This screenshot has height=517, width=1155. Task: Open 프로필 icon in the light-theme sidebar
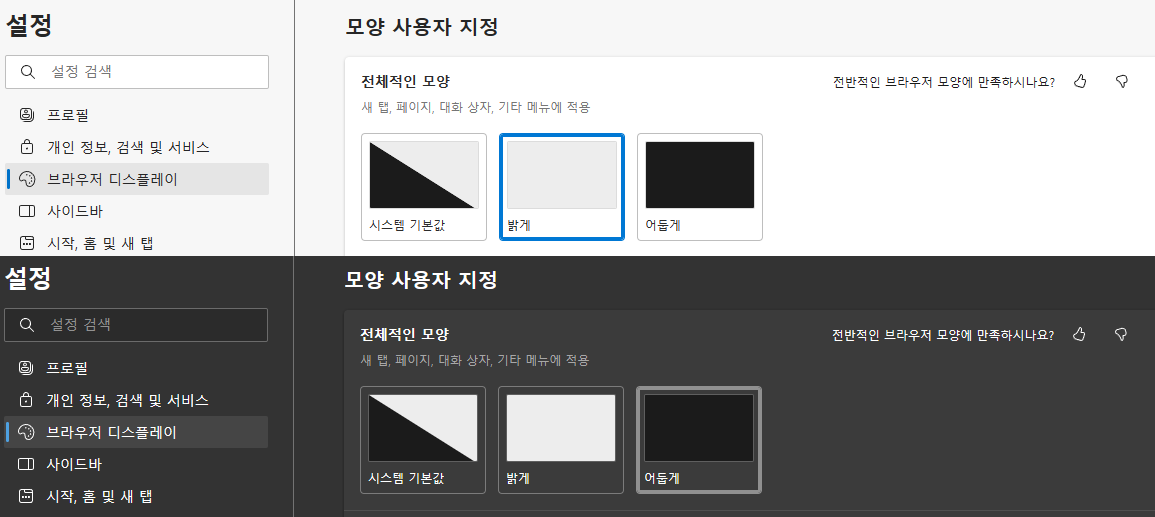coord(27,115)
